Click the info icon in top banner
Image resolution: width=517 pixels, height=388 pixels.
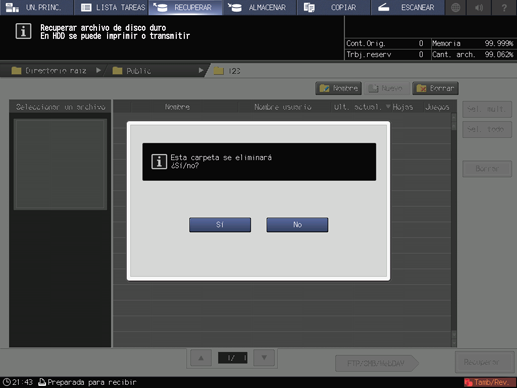tap(23, 32)
